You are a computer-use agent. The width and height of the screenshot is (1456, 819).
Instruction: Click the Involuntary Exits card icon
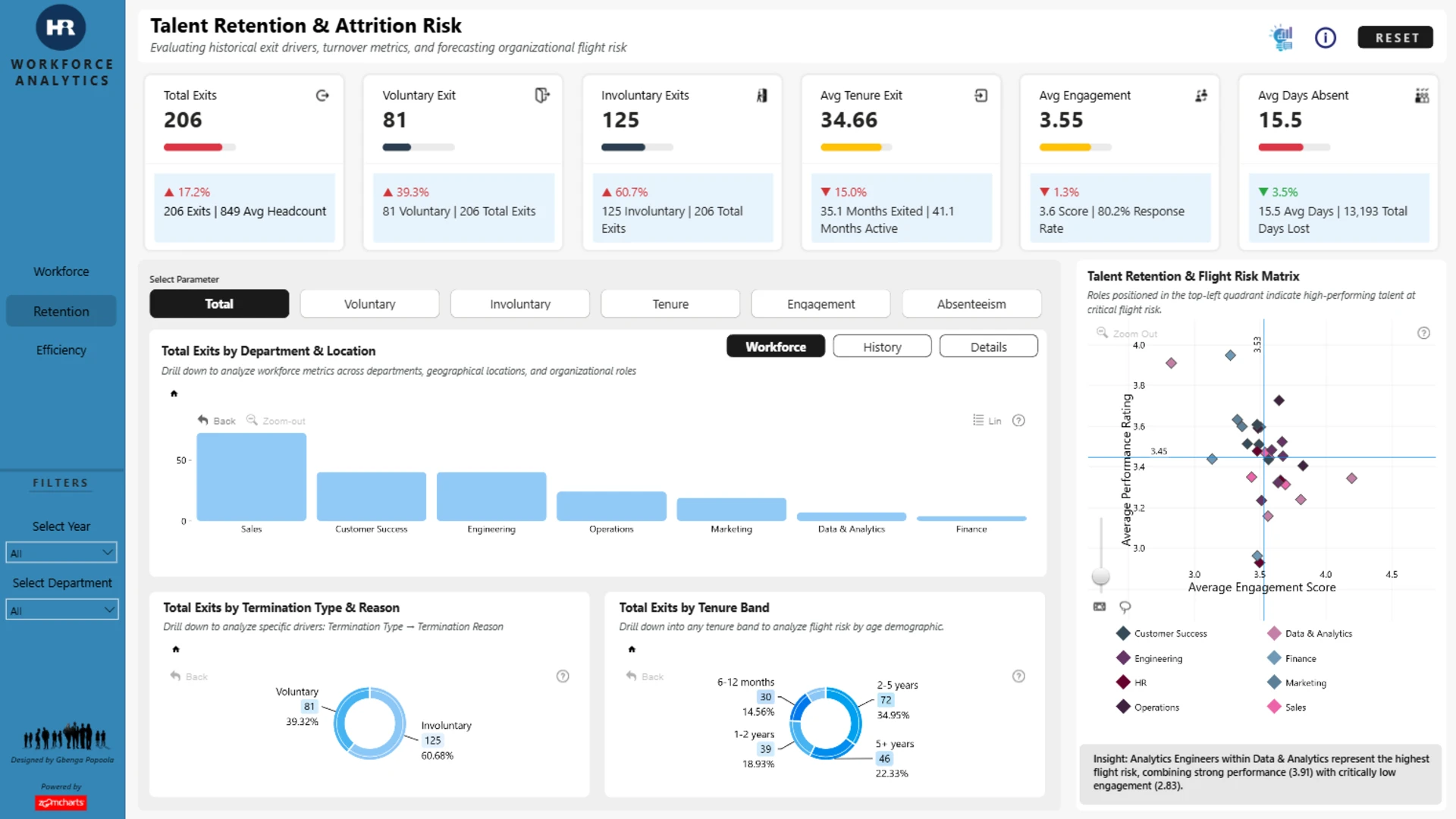point(761,96)
